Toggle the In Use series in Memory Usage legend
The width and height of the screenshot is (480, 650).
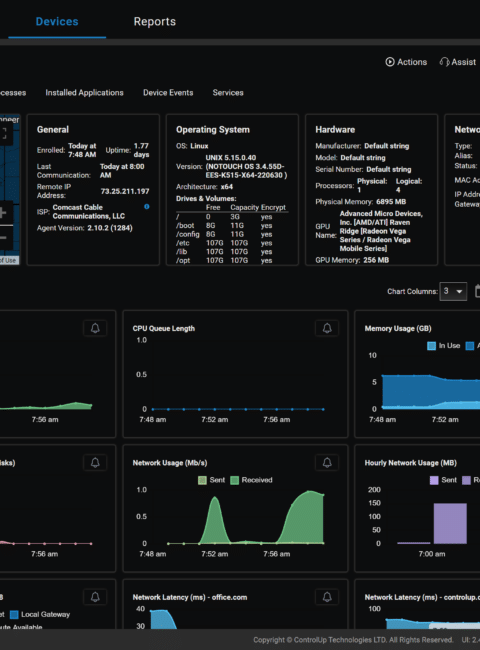pos(444,346)
